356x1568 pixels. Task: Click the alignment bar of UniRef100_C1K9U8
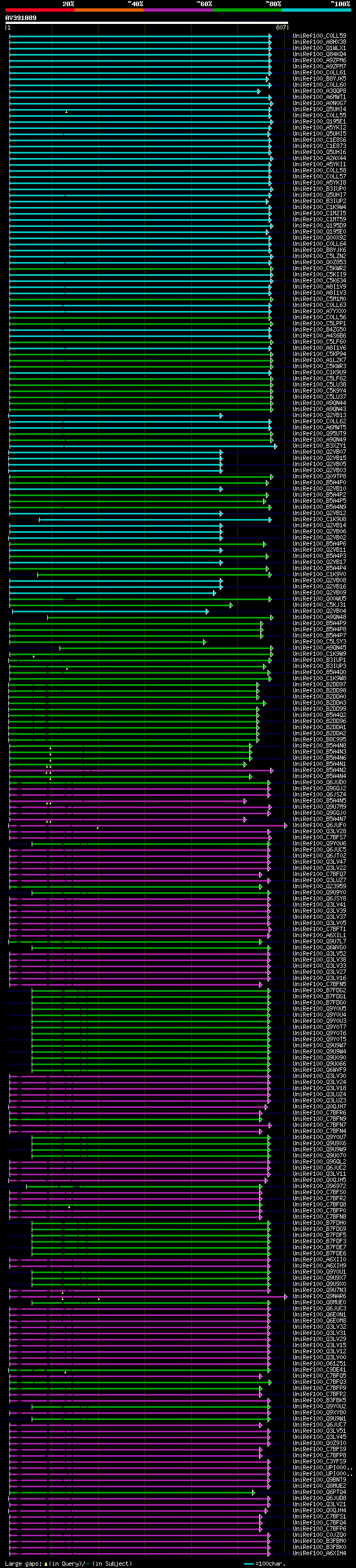pos(155,520)
